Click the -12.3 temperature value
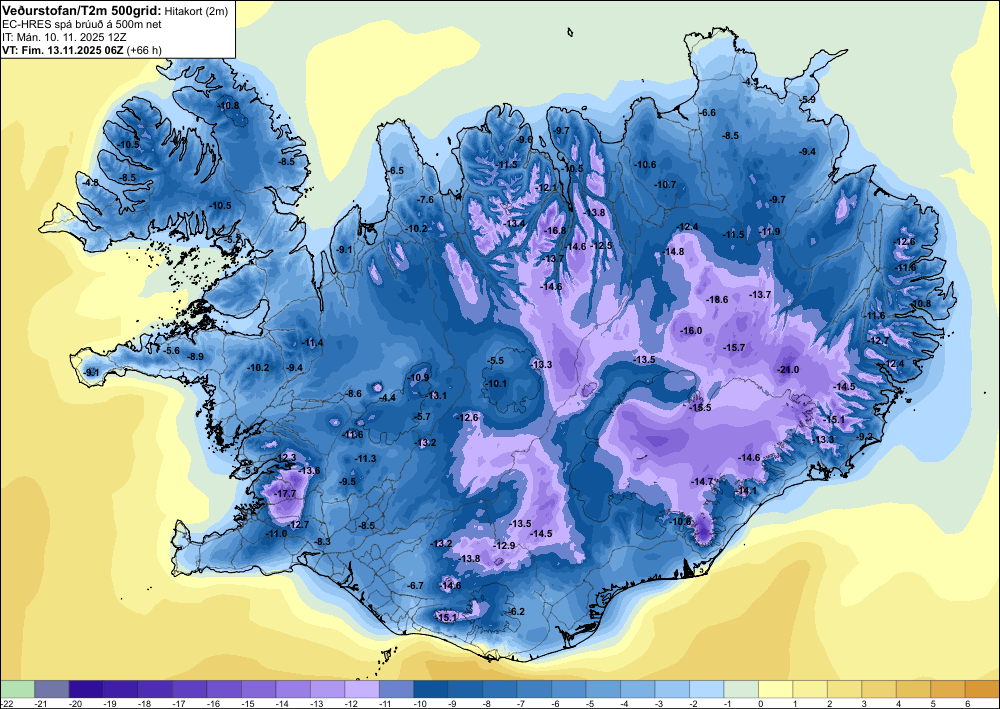The image size is (1000, 709). tap(286, 457)
